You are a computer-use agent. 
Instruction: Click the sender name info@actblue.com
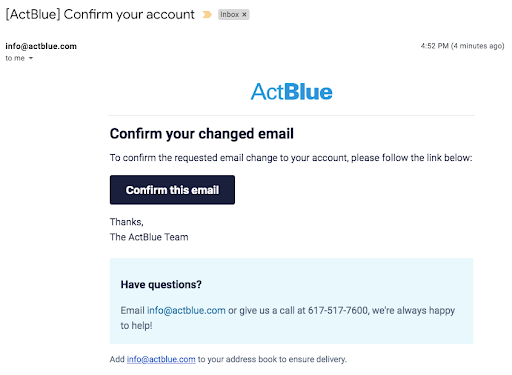[41, 46]
